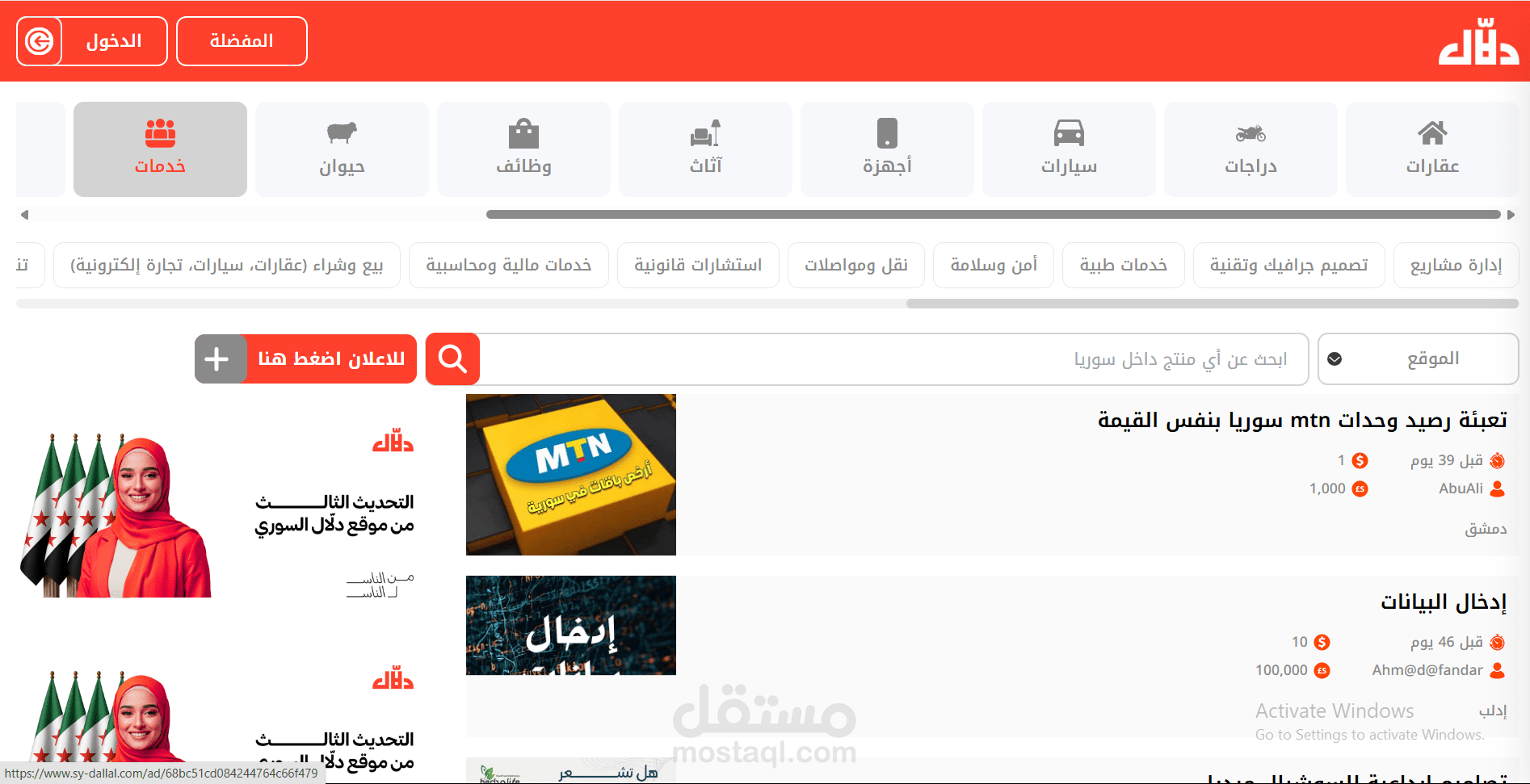Open the دلّال logo home link
Viewport: 1530px width, 784px height.
1478,41
